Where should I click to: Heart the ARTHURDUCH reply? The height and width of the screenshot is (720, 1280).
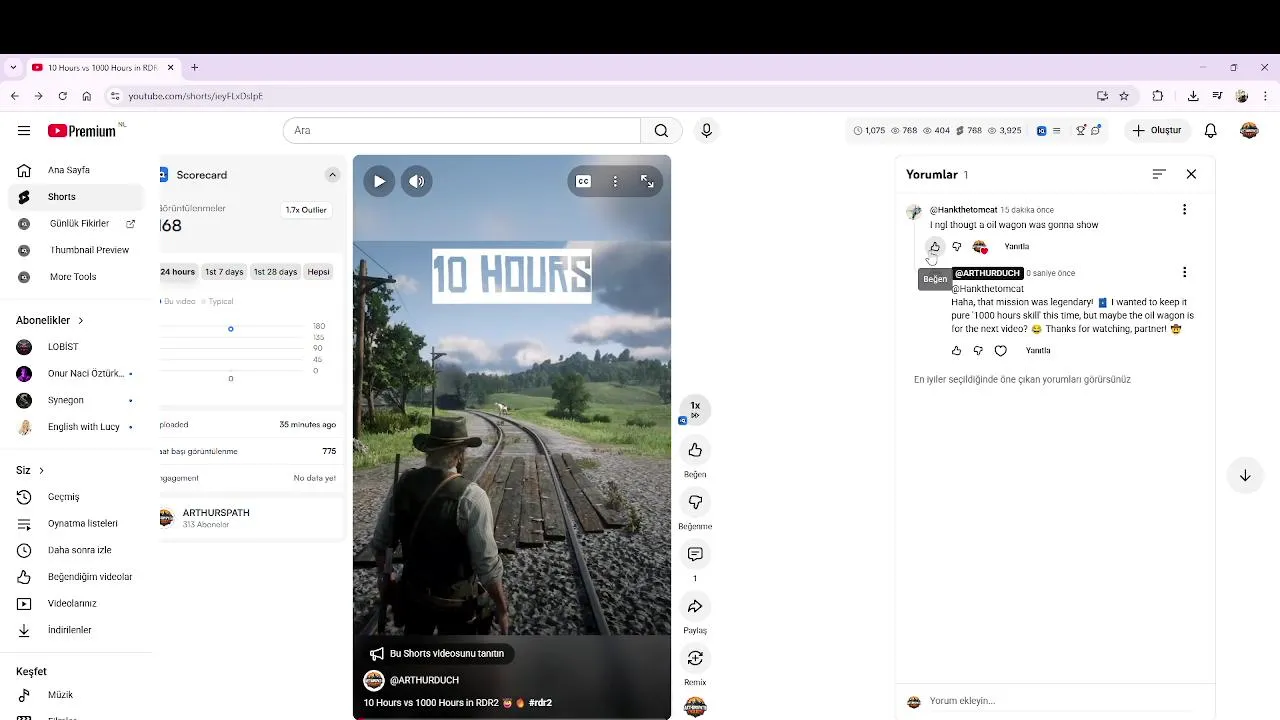click(x=1001, y=351)
